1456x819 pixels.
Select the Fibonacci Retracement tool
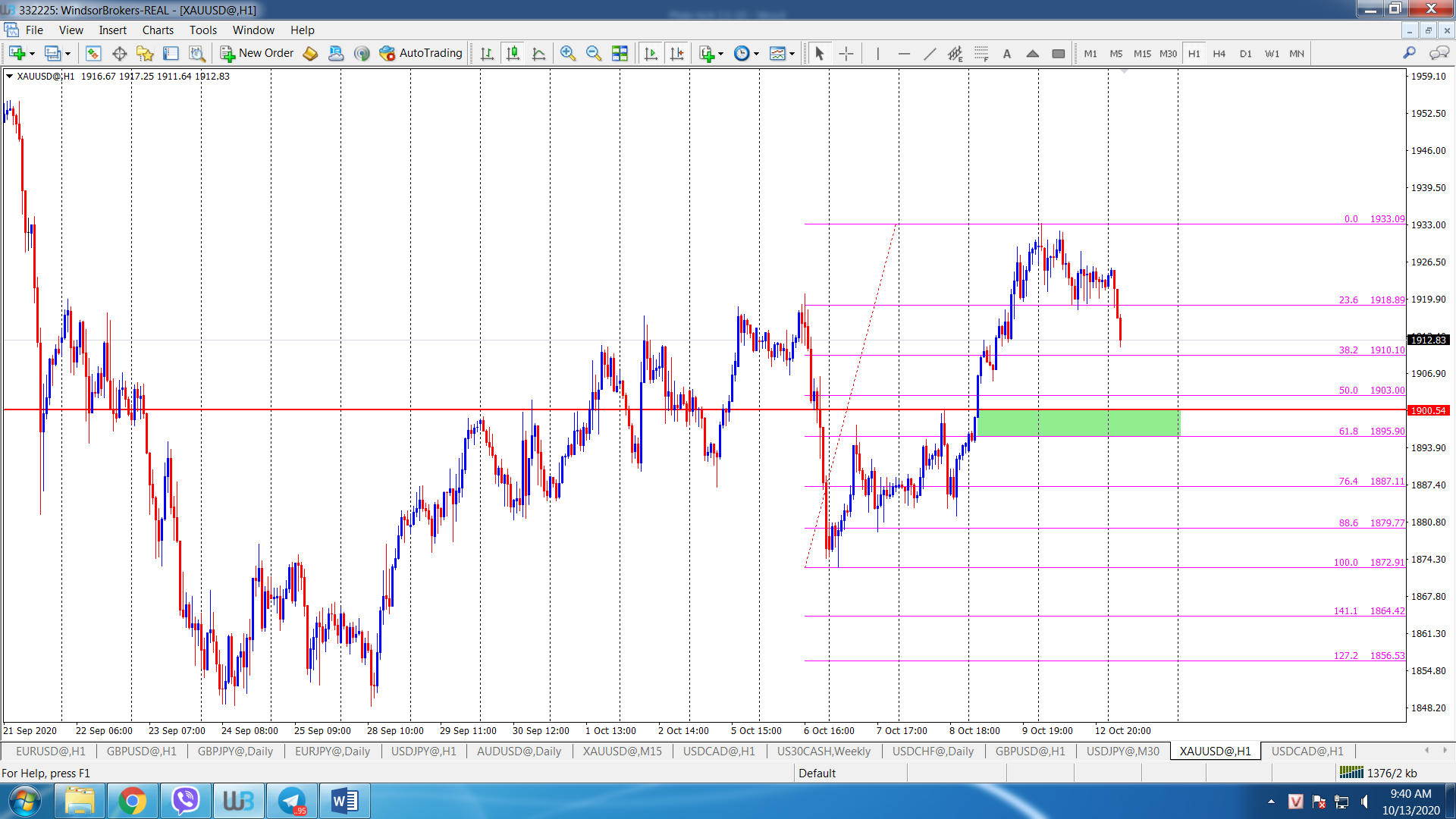click(981, 53)
